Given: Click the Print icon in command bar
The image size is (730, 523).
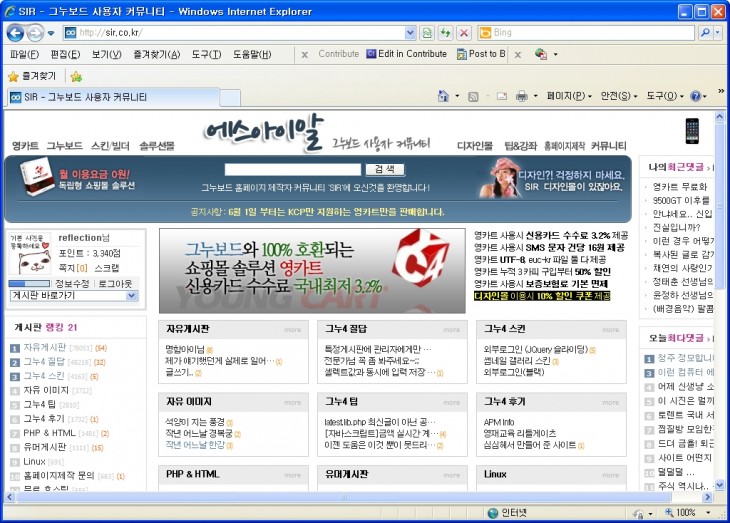Looking at the screenshot, I should pyautogui.click(x=521, y=96).
